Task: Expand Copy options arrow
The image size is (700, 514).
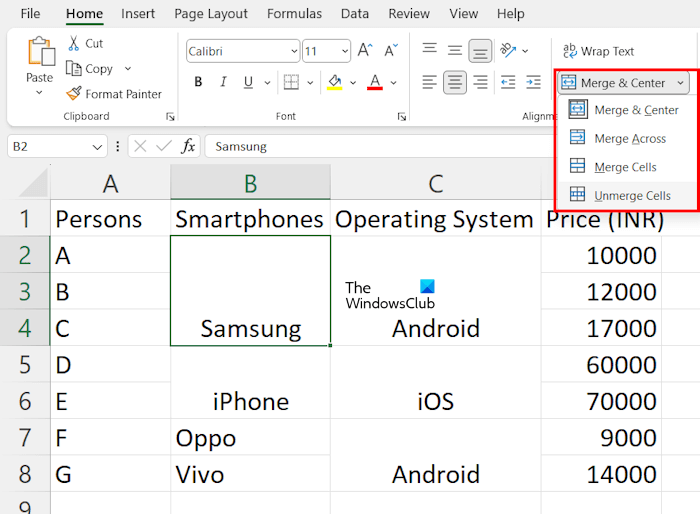Action: pyautogui.click(x=128, y=68)
